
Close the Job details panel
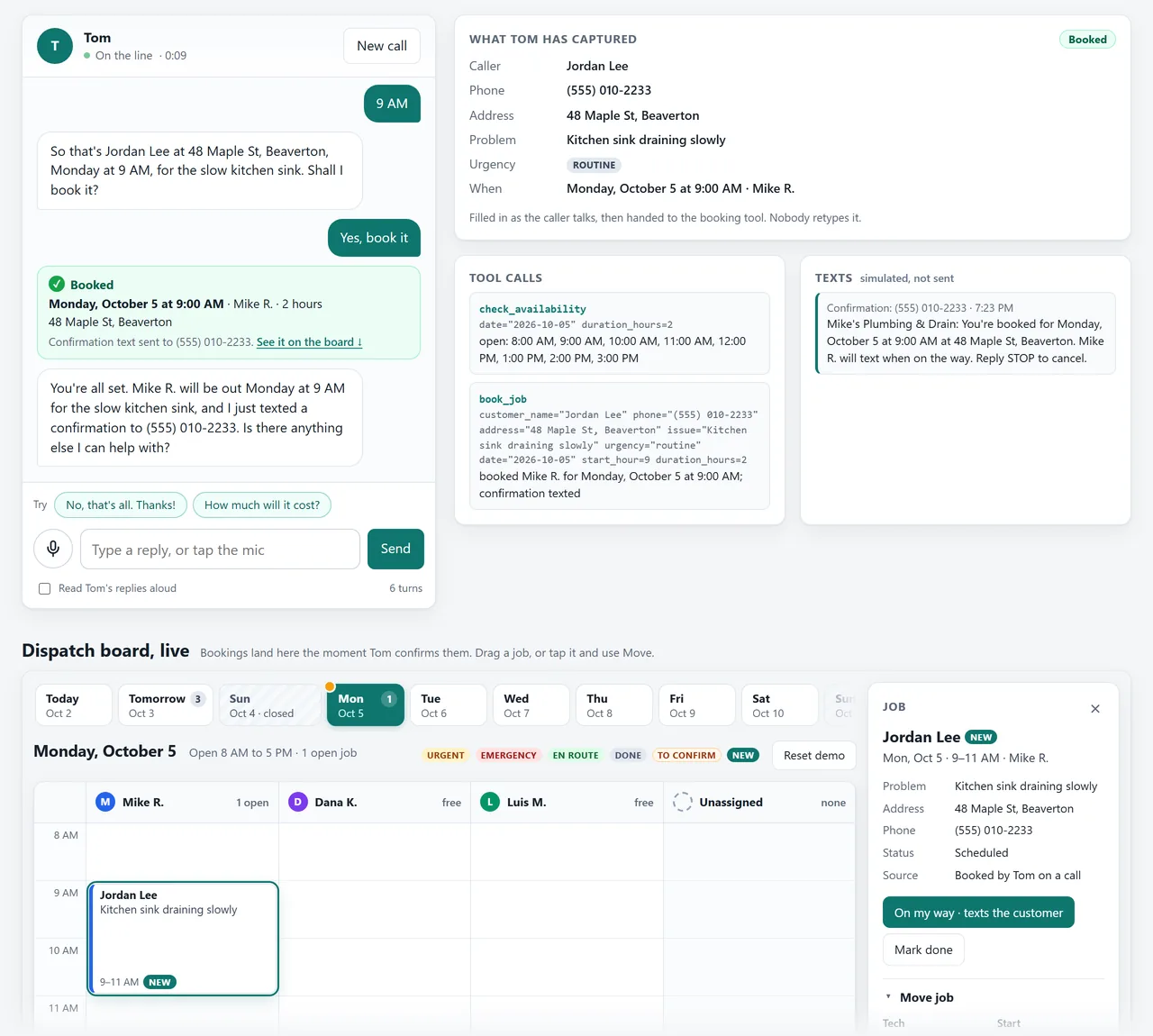1095,709
